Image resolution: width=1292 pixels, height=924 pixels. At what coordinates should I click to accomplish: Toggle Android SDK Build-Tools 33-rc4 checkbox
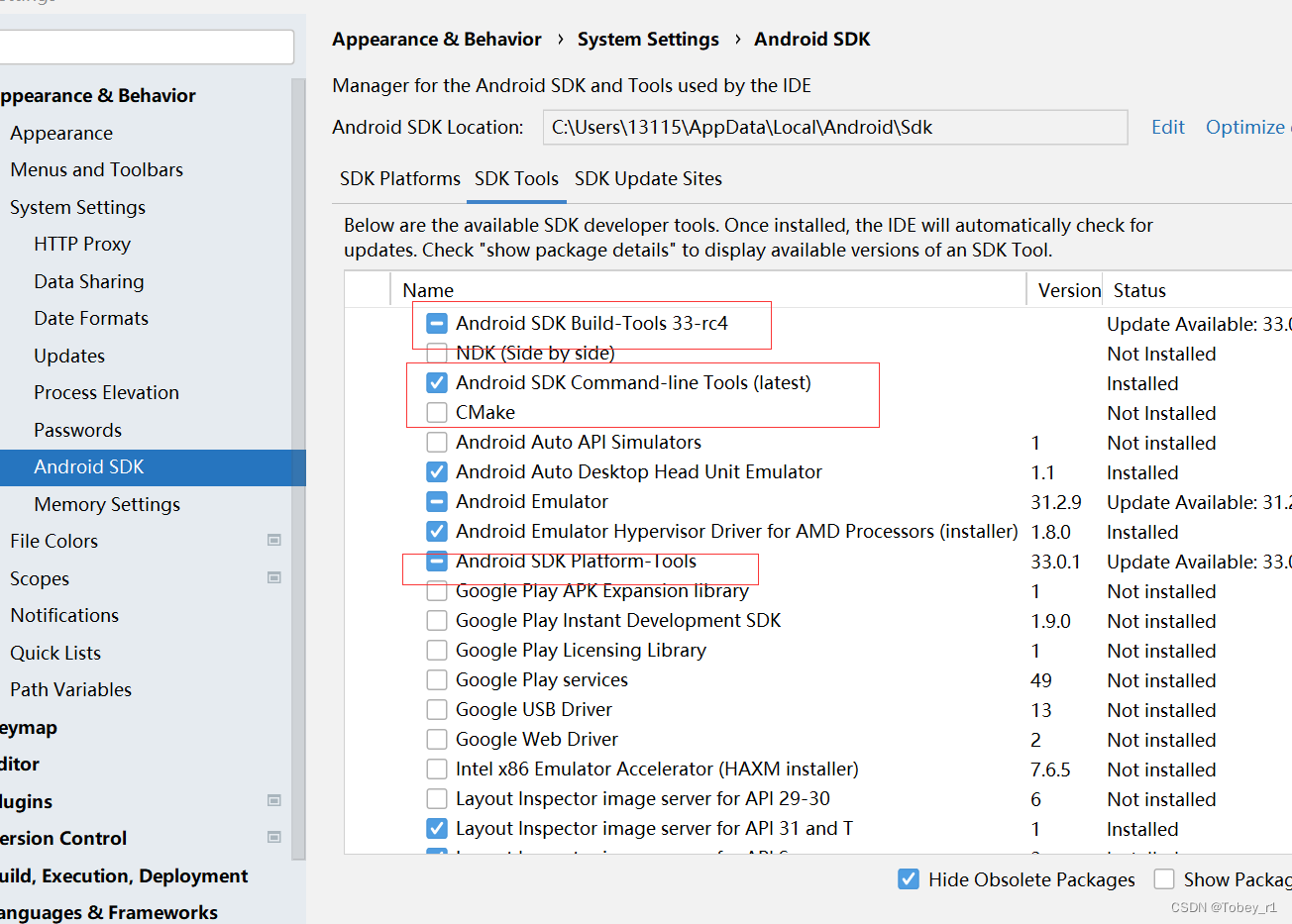[x=437, y=323]
